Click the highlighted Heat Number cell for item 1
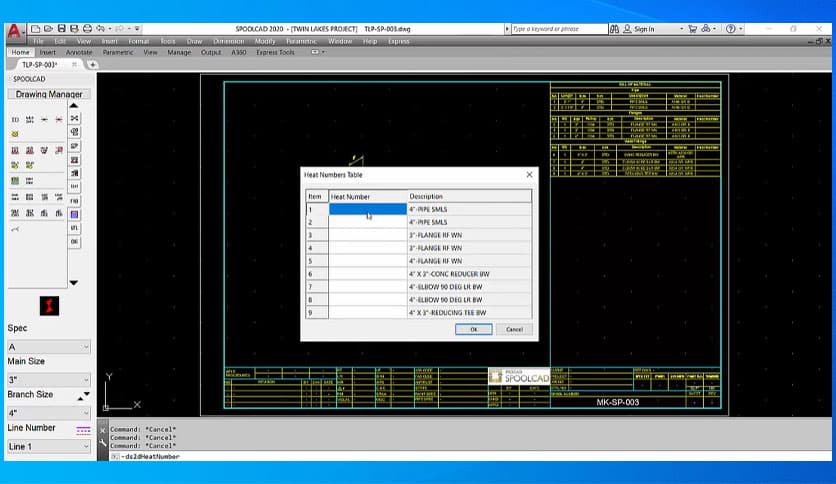Viewport: 836px width, 484px height. [367, 209]
